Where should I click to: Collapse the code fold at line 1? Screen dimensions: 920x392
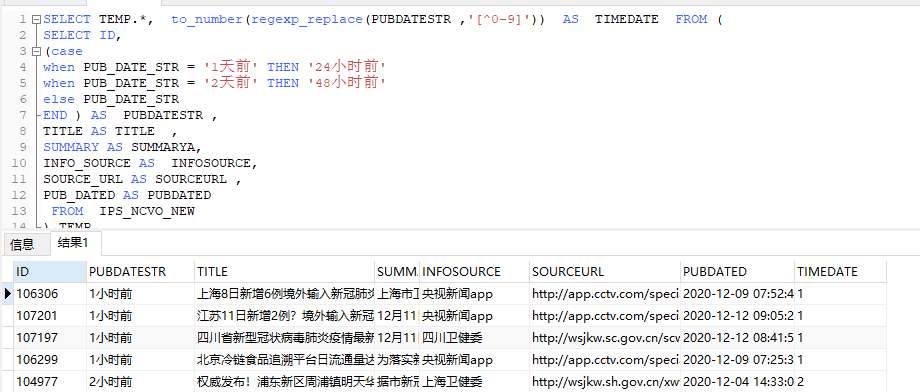pos(36,19)
